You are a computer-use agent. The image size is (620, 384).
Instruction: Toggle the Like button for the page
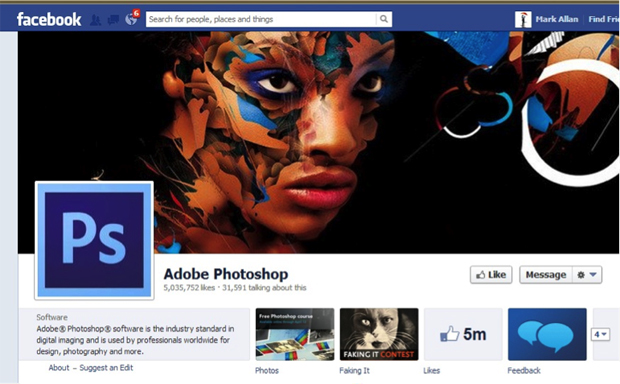click(x=491, y=275)
